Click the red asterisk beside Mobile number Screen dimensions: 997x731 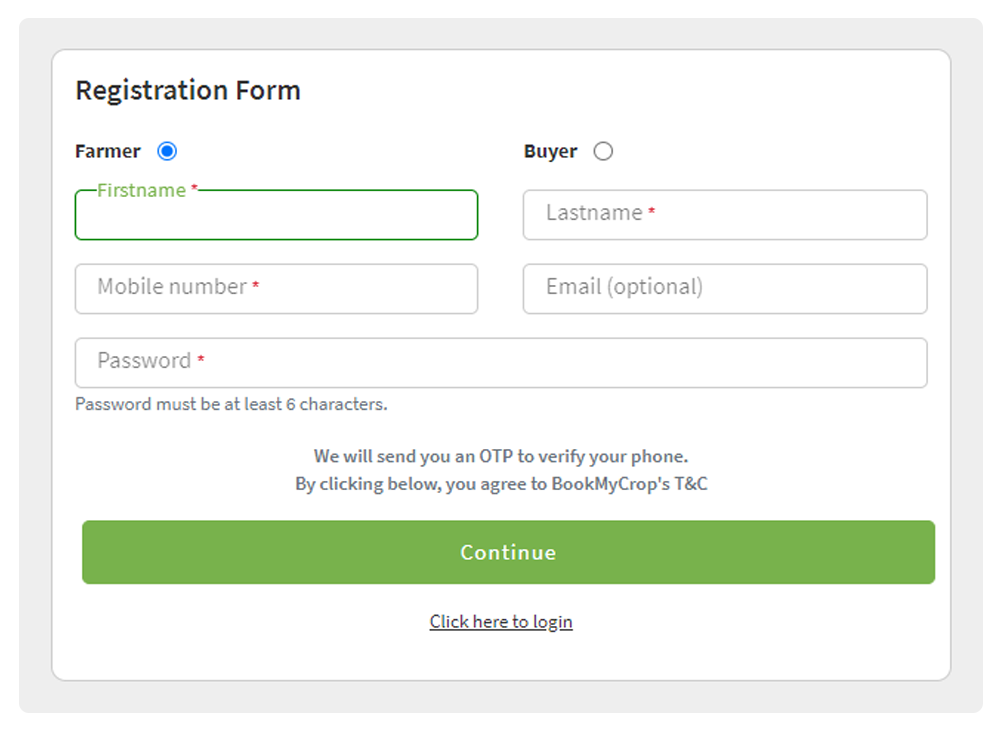click(x=256, y=287)
